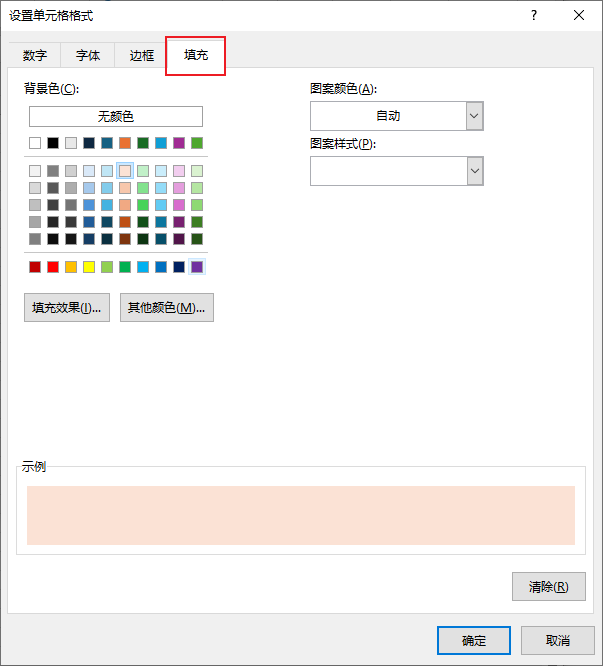Expand the 图案颜色 dropdown arrow
The width and height of the screenshot is (603, 666).
click(475, 116)
